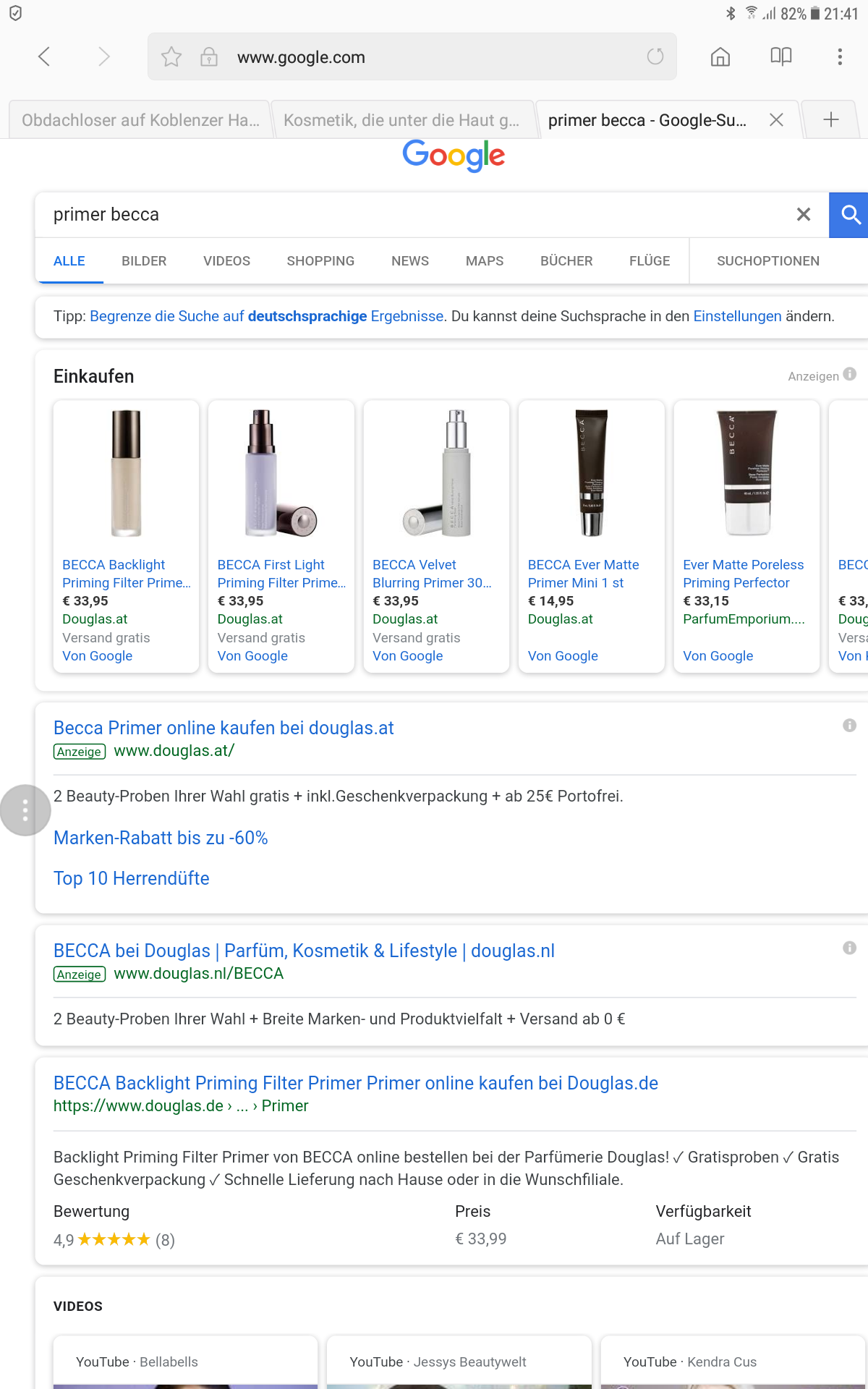The width and height of the screenshot is (868, 1389).
Task: Open 'Ever Matte Poreless Priming Perfector' link
Action: click(x=744, y=574)
